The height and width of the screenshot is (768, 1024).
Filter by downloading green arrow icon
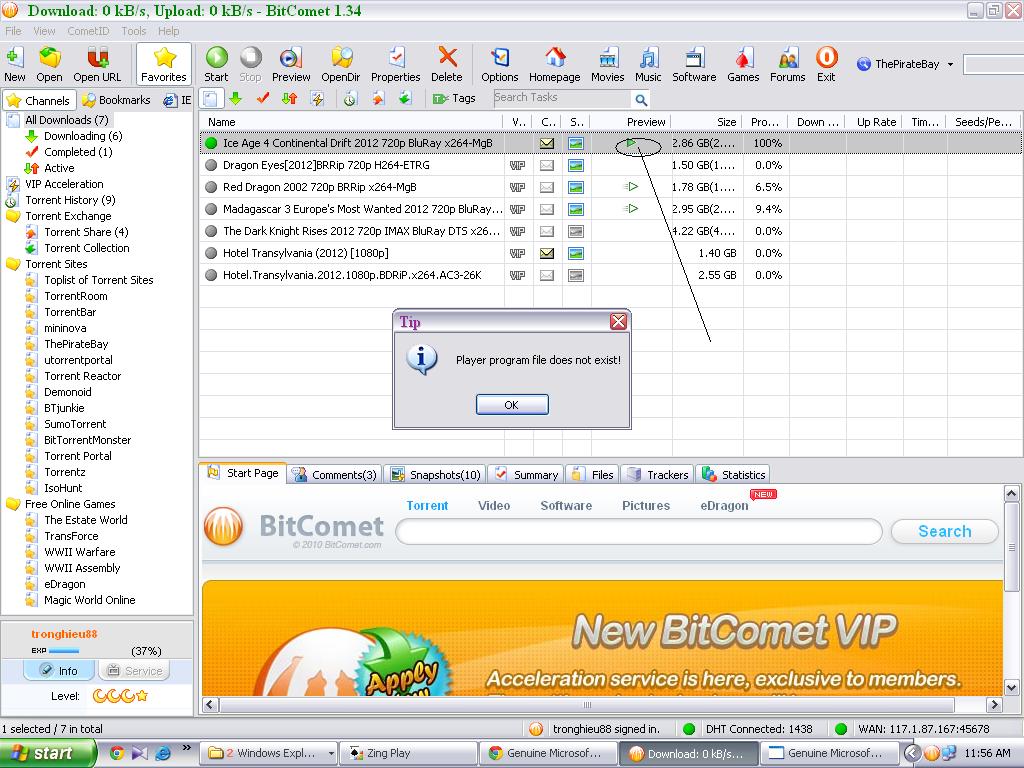pos(236,99)
